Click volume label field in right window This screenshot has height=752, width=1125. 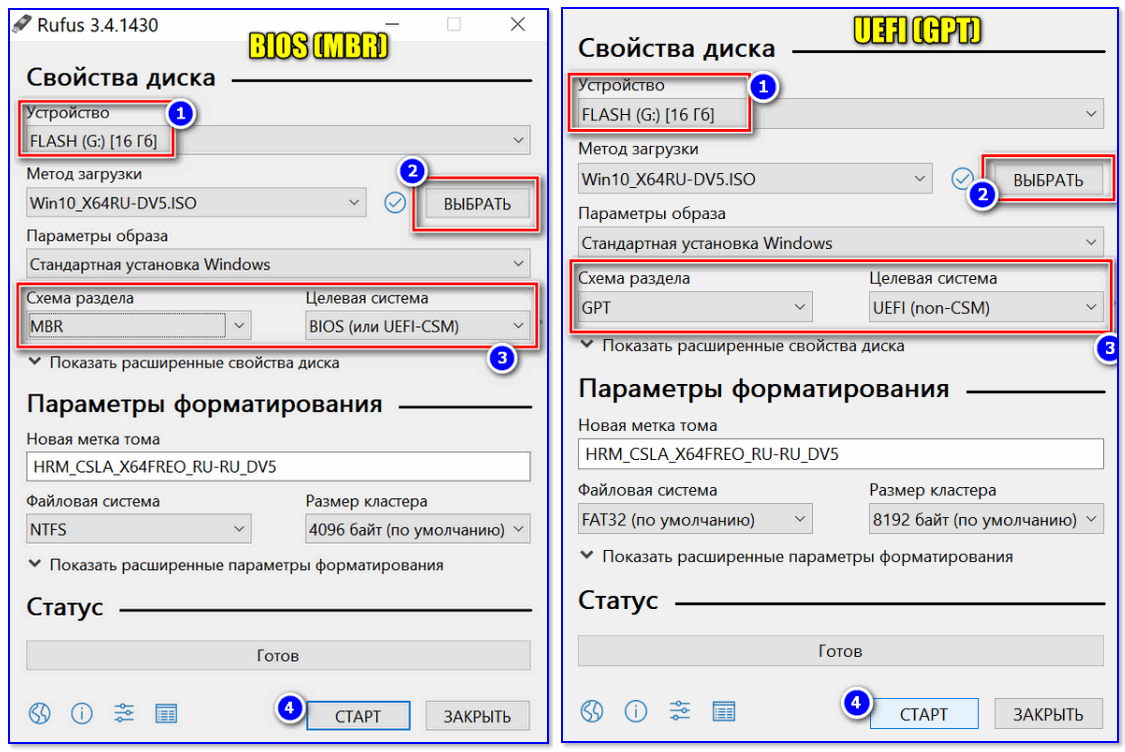coord(841,453)
